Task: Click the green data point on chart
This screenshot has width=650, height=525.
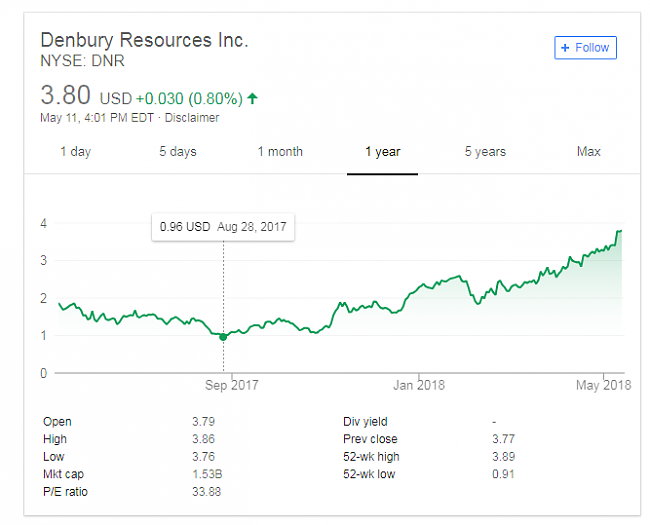Action: click(223, 337)
